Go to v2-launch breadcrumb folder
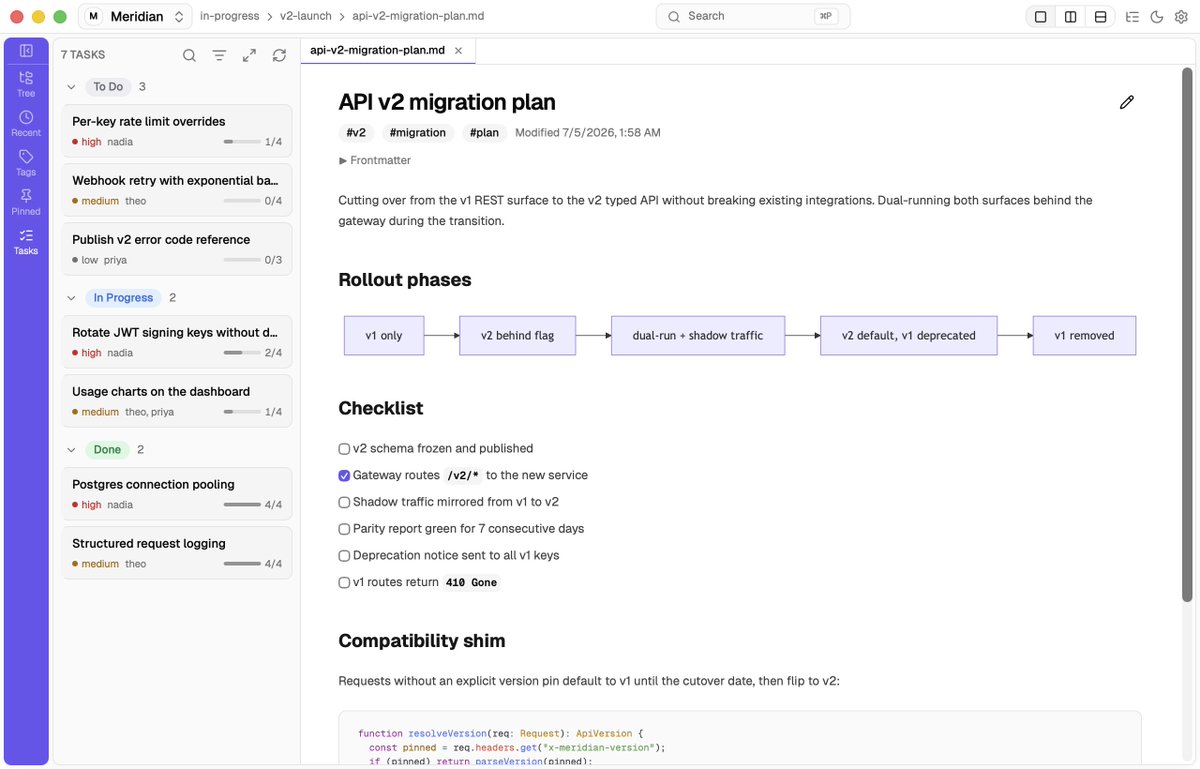The image size is (1200, 769). (x=306, y=17)
